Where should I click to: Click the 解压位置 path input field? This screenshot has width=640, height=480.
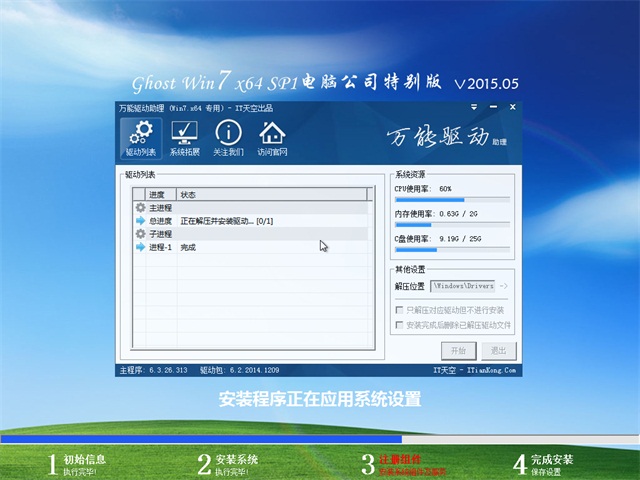pyautogui.click(x=463, y=286)
